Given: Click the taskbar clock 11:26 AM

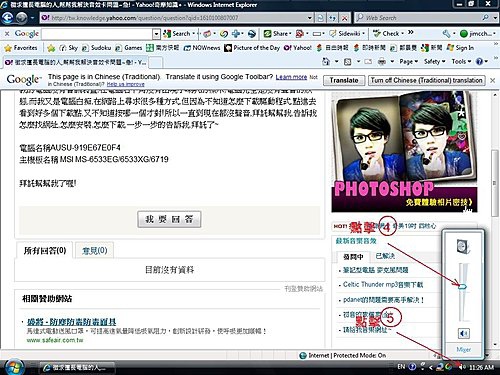Looking at the screenshot, I should (x=481, y=367).
